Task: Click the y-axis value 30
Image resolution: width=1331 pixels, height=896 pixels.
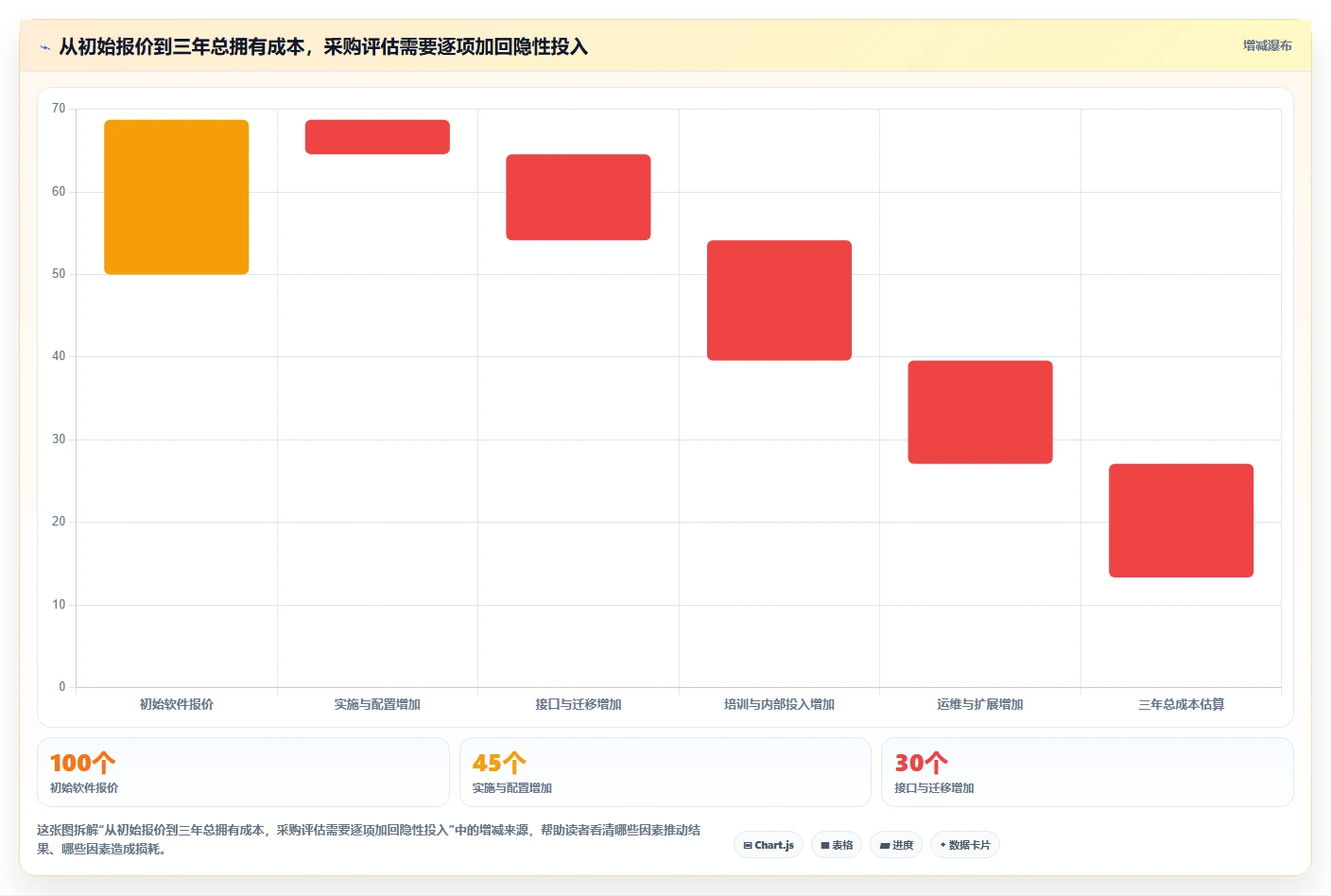Action: tap(59, 439)
